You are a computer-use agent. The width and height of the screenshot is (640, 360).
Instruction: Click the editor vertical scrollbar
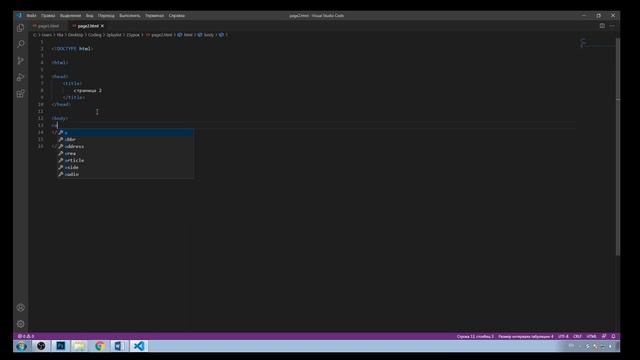coord(618,147)
